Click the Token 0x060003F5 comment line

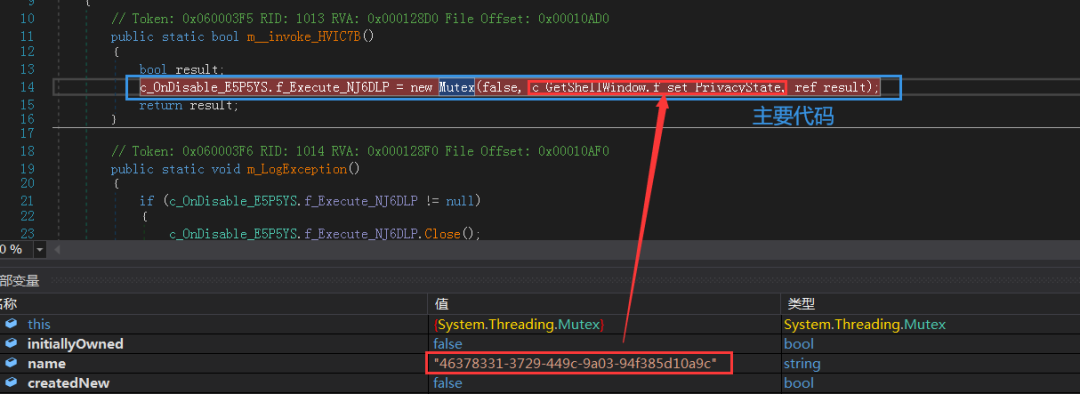click(x=360, y=19)
